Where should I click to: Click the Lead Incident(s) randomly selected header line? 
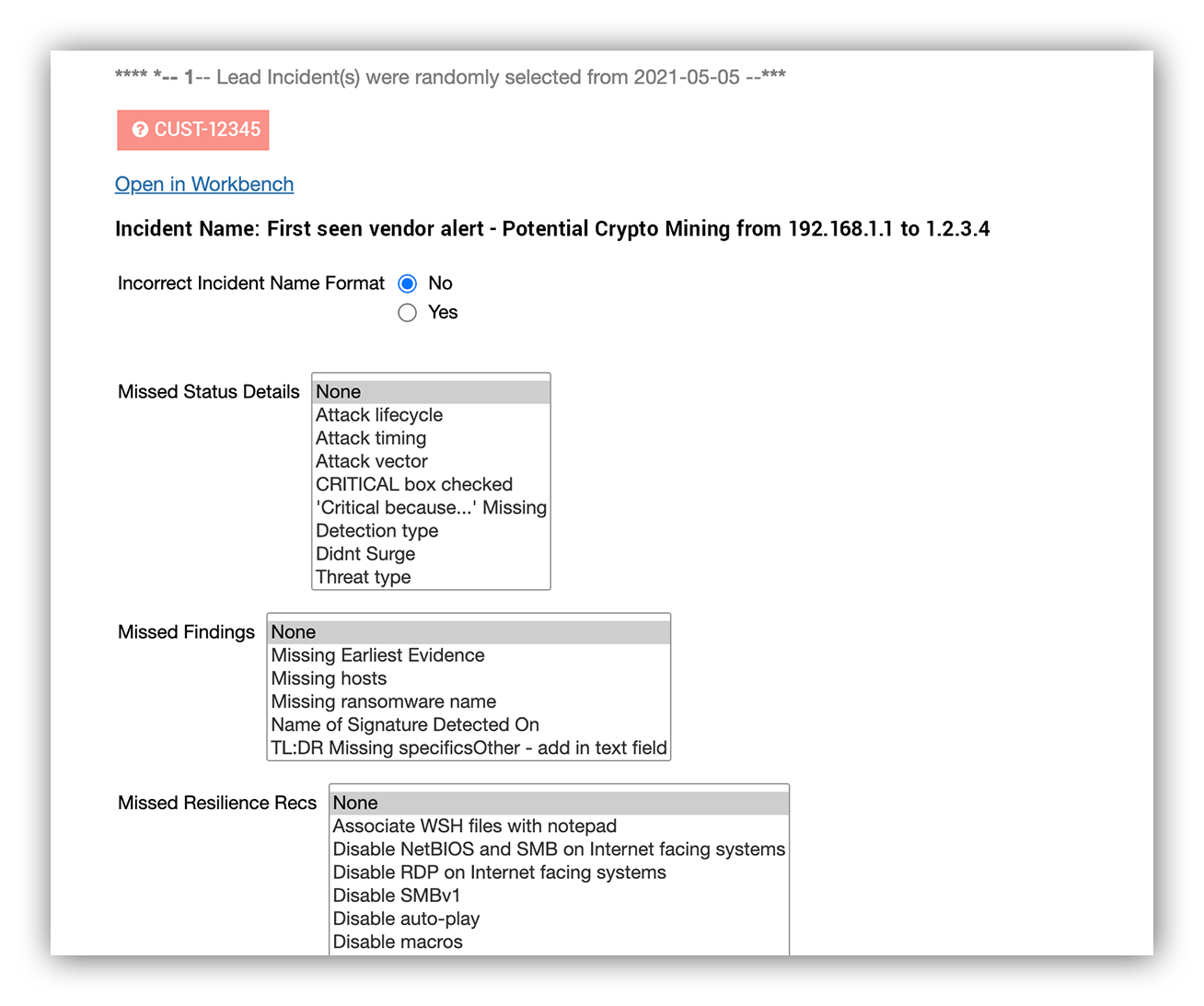pyautogui.click(x=450, y=77)
